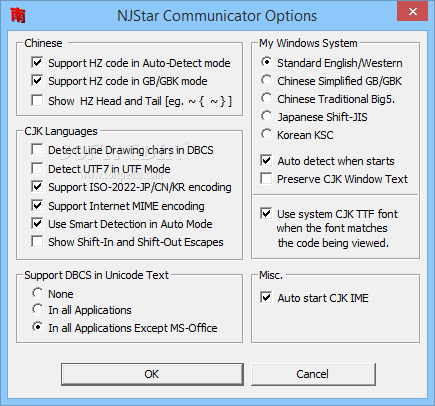The height and width of the screenshot is (406, 435).
Task: Toggle Support HZ code in GB/GBK mode
Action: tap(37, 81)
